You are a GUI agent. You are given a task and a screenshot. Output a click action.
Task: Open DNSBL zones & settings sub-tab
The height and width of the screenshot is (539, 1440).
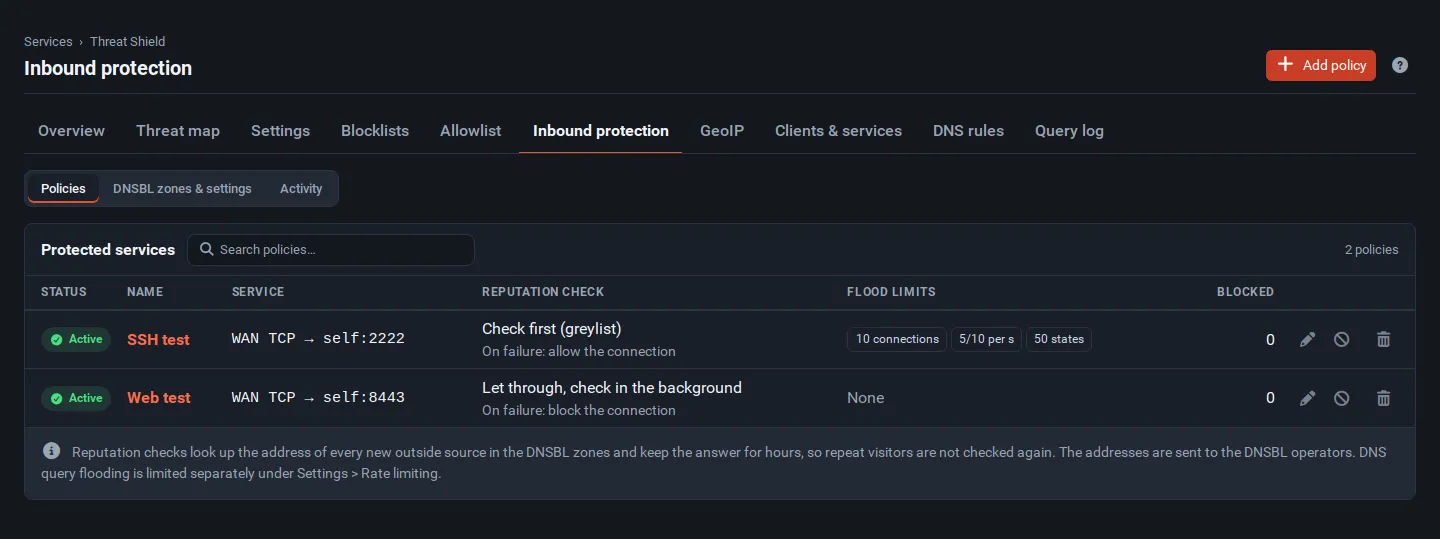[x=182, y=188]
